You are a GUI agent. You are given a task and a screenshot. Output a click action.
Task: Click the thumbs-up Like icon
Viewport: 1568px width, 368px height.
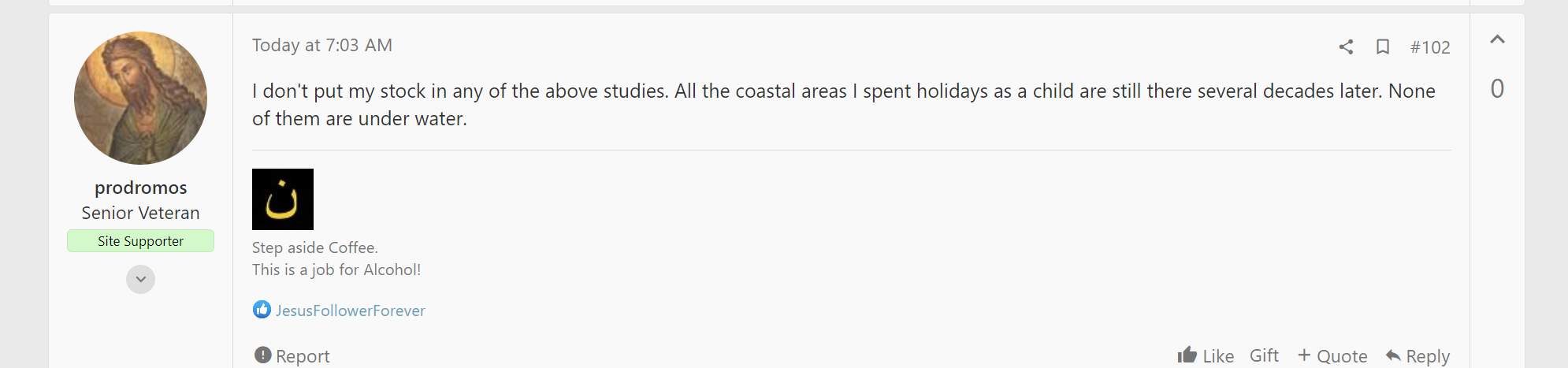click(x=1187, y=355)
